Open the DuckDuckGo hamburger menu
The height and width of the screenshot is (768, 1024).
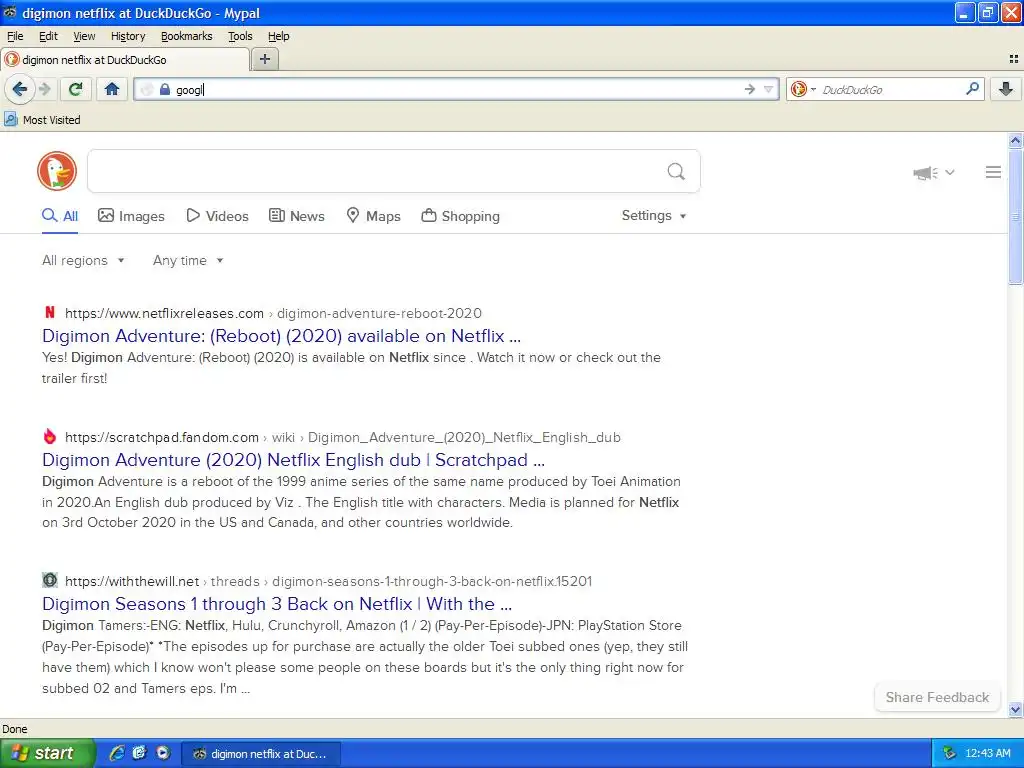click(993, 172)
